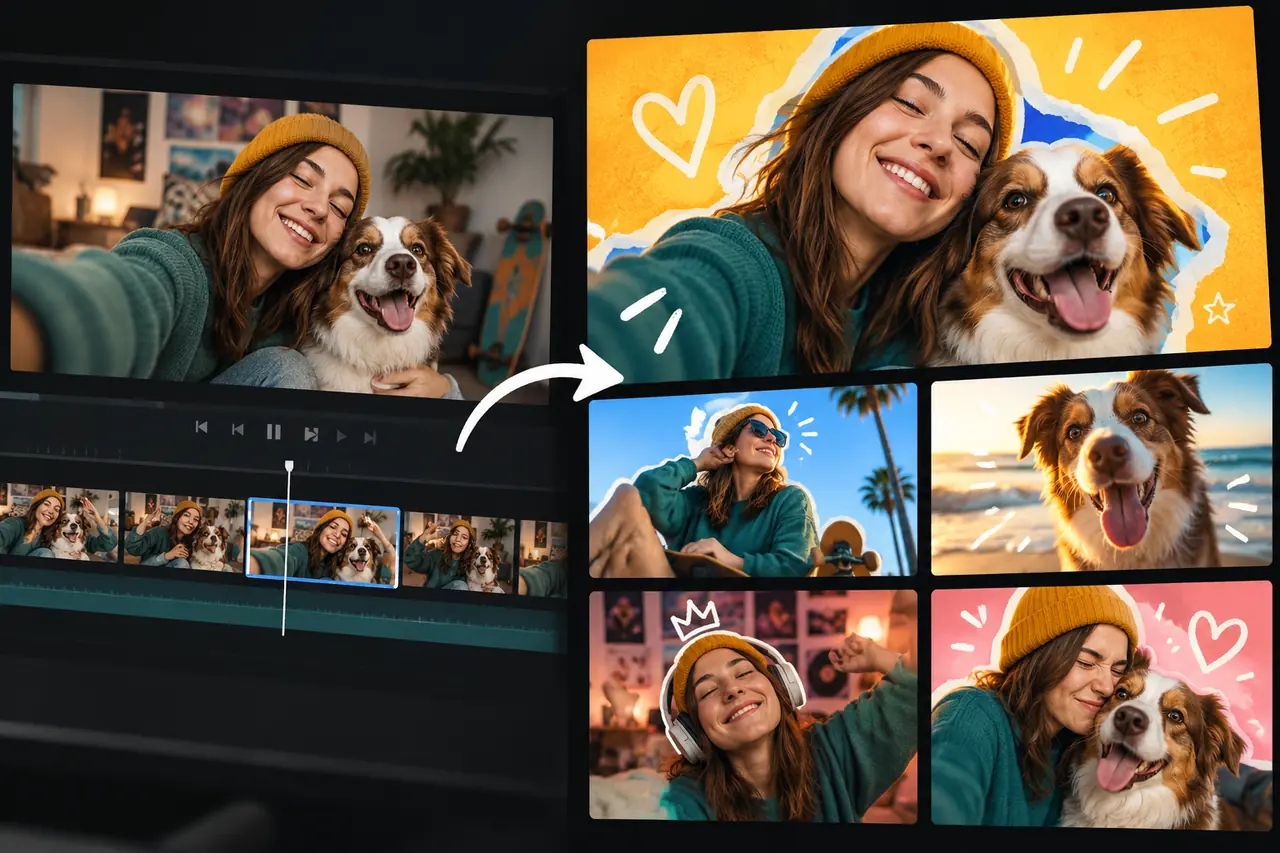This screenshot has height=853, width=1280.
Task: Click the blue-outlined selected timeline clip
Action: (x=323, y=542)
